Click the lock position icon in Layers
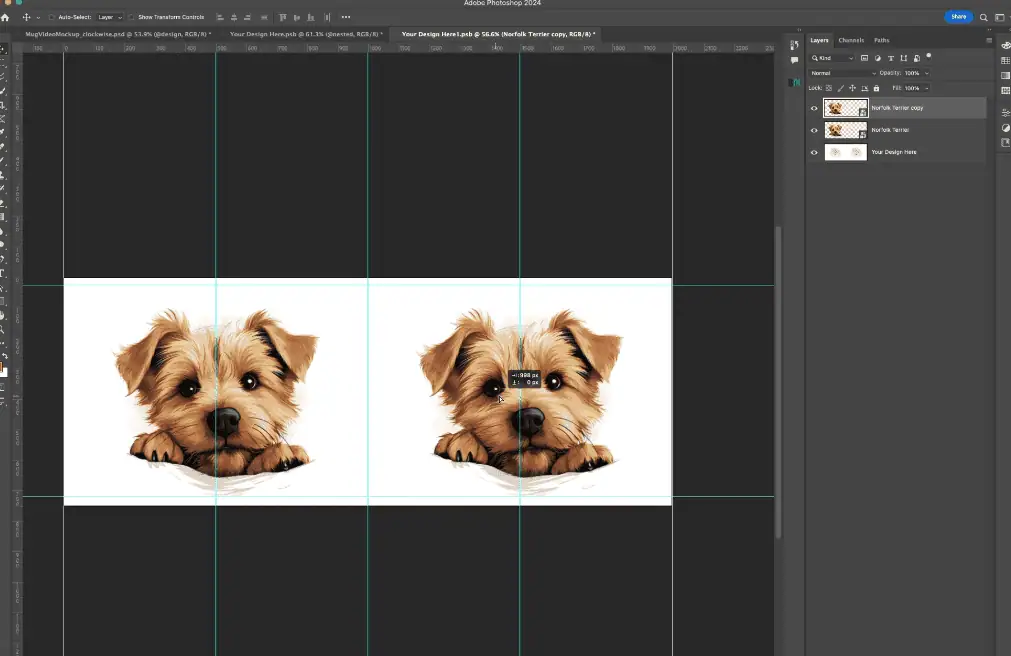1011x656 pixels. (x=851, y=88)
